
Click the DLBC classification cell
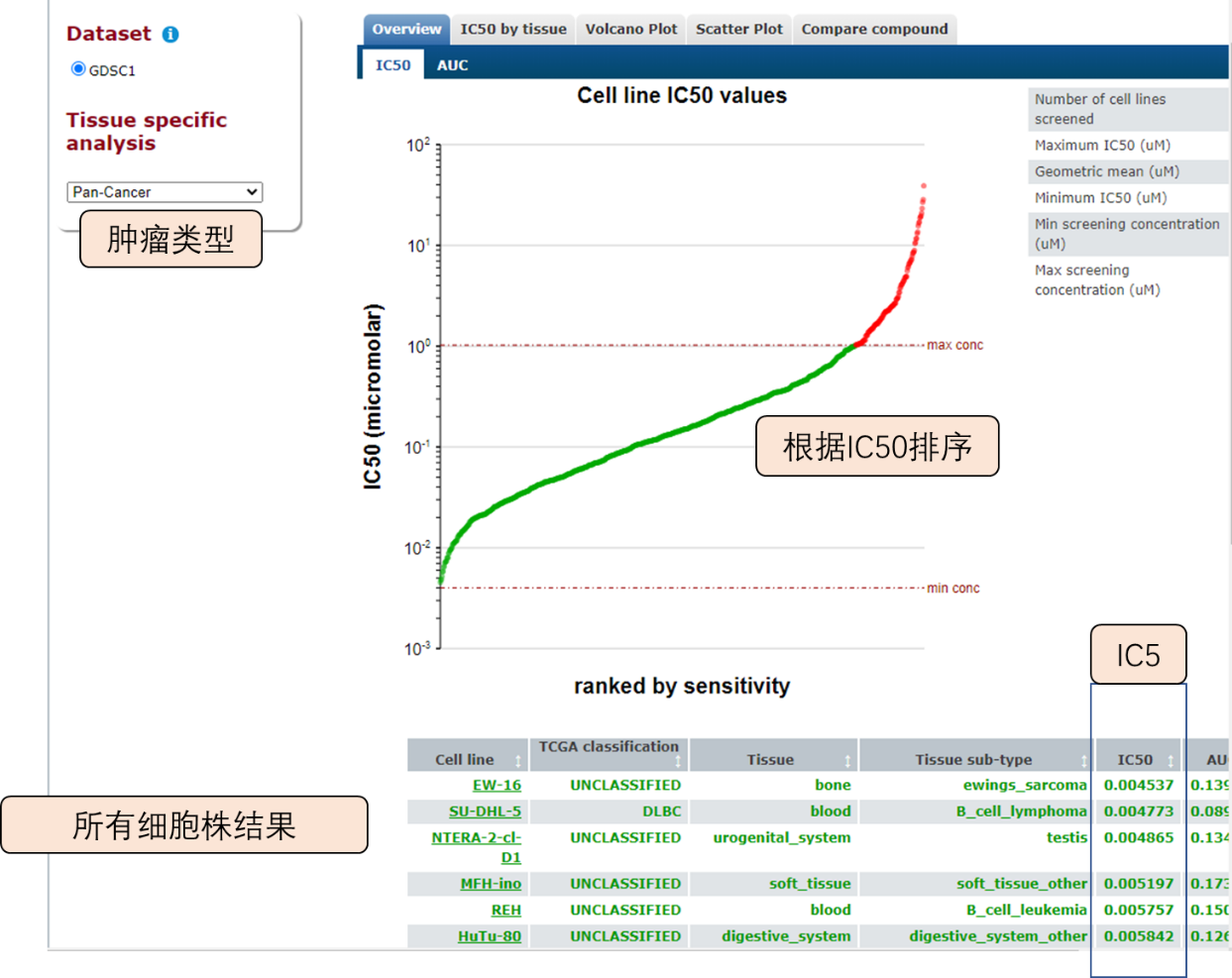click(x=661, y=811)
